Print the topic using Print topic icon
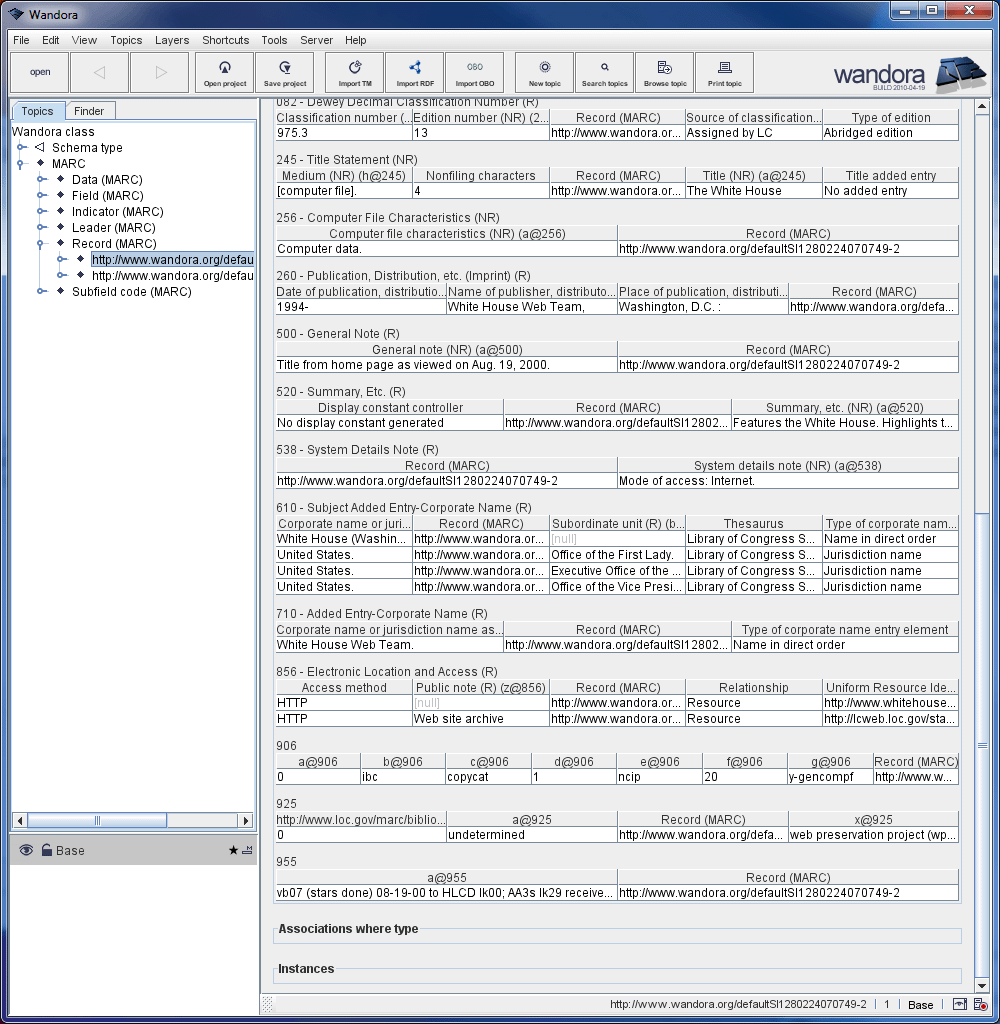 click(x=724, y=72)
